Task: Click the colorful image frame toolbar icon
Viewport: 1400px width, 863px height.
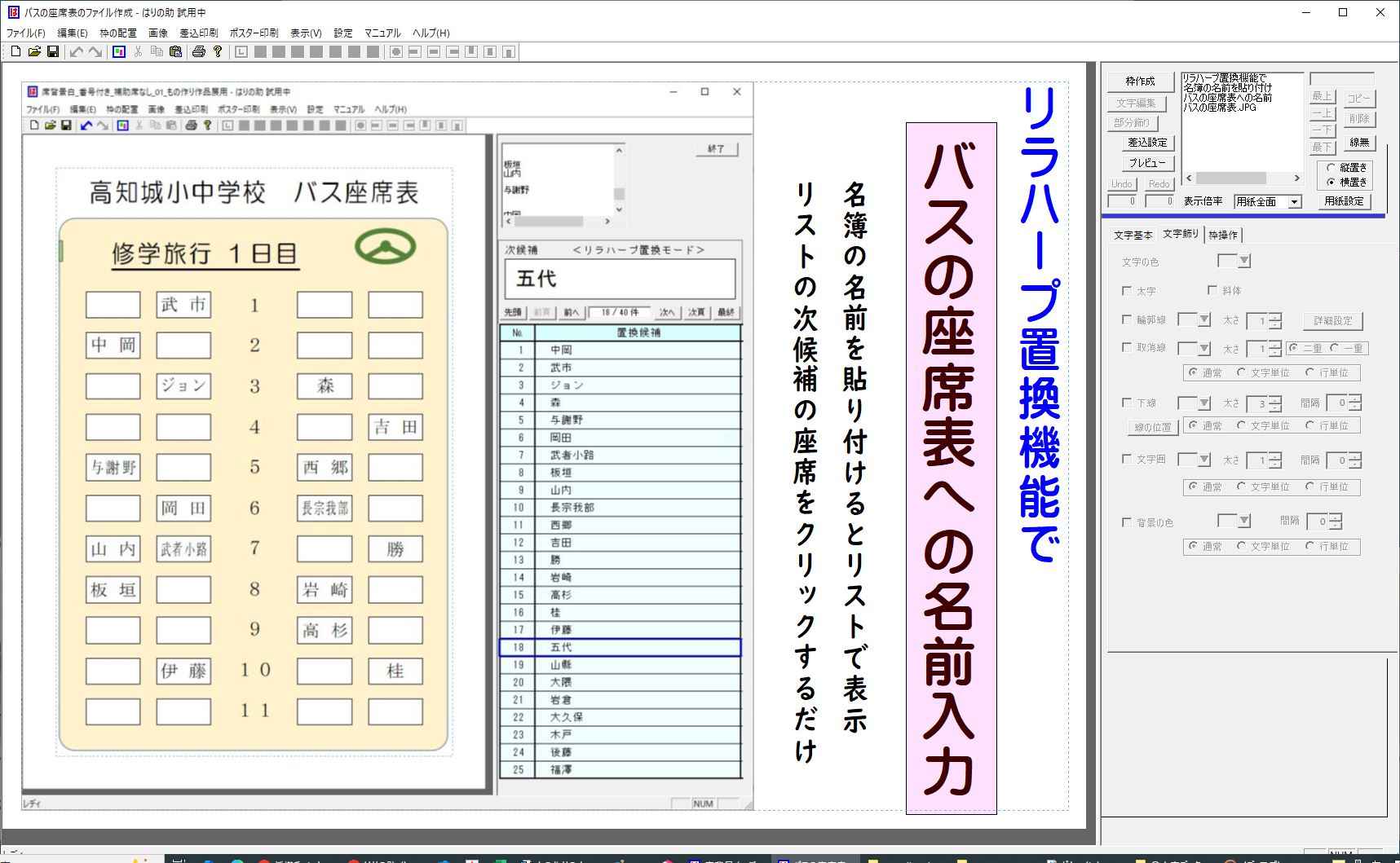Action: coord(119,52)
